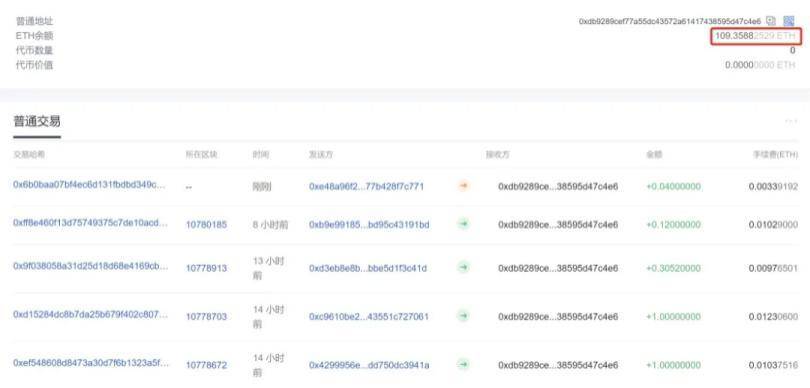The width and height of the screenshot is (810, 388).
Task: Click the amount +0.04000000
Action: tap(673, 187)
